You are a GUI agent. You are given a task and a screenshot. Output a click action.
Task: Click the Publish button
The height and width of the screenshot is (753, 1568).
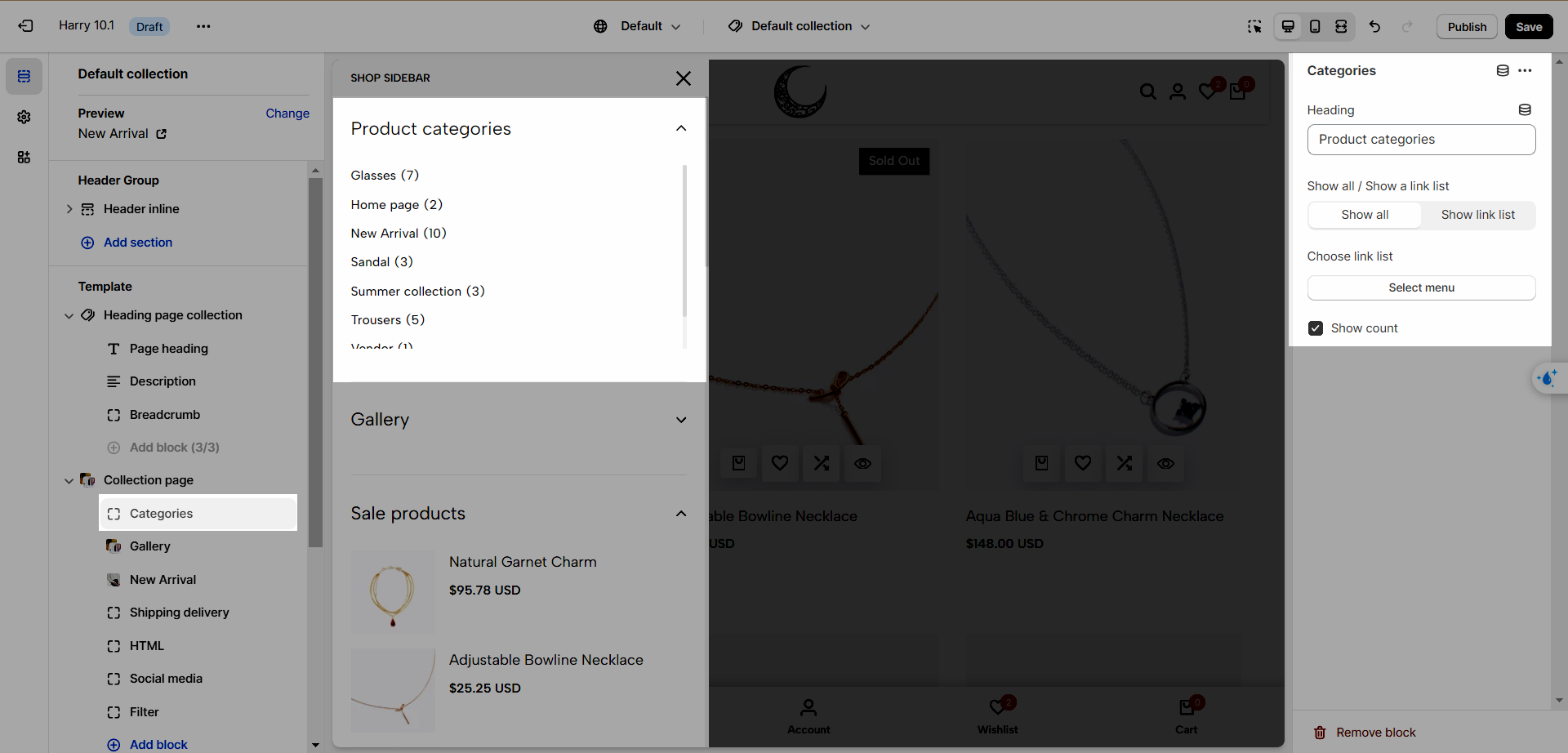click(1467, 26)
